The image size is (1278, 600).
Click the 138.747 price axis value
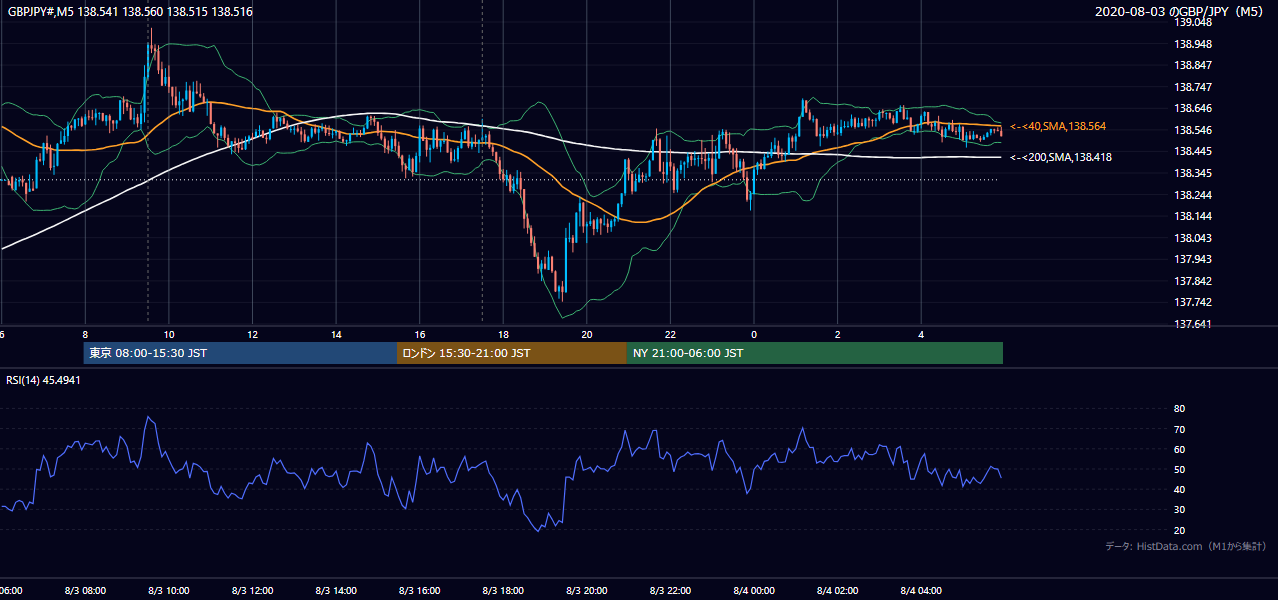tap(1192, 88)
